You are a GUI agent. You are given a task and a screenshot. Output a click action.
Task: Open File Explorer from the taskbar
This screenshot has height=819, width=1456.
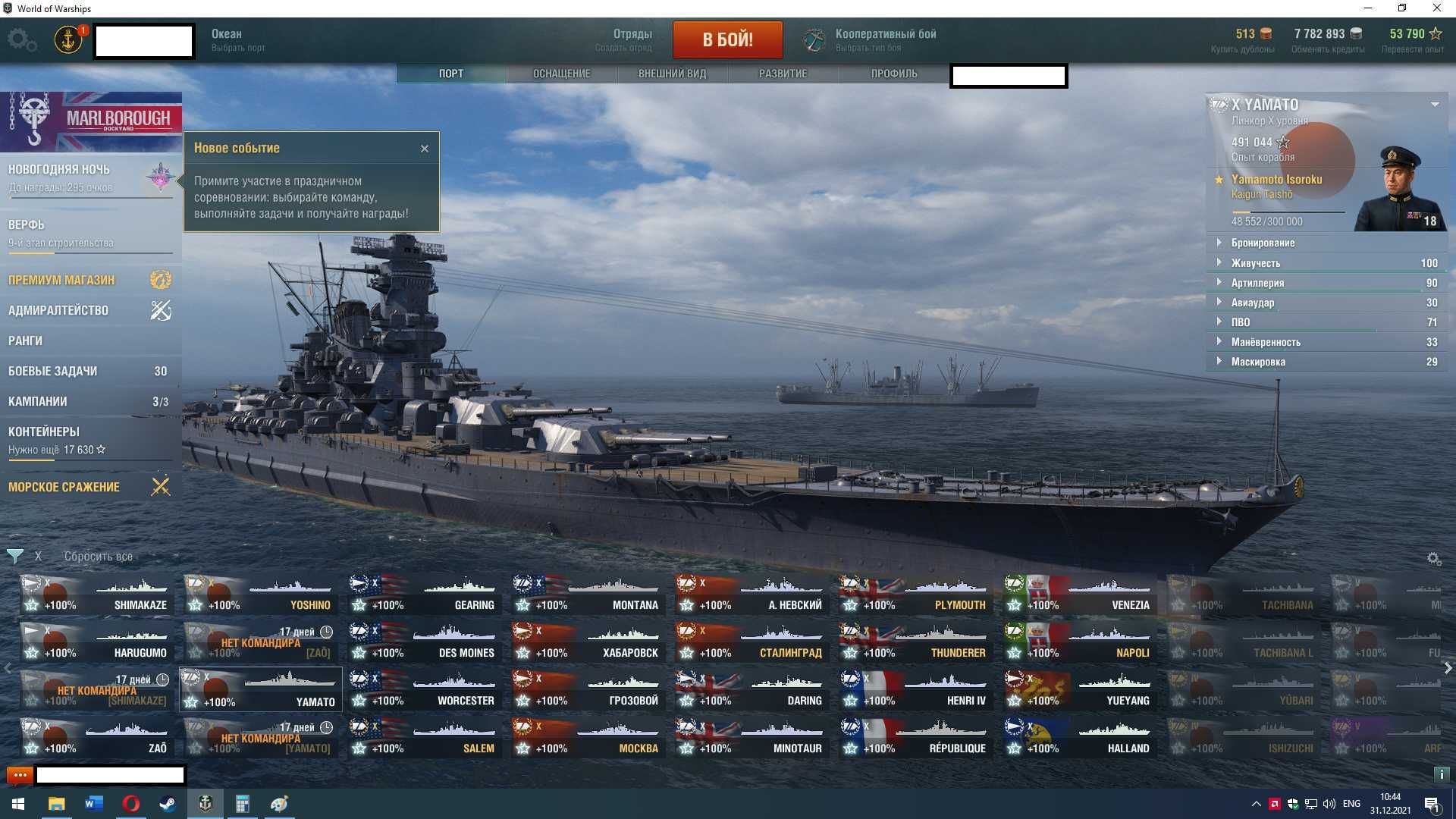tap(56, 804)
